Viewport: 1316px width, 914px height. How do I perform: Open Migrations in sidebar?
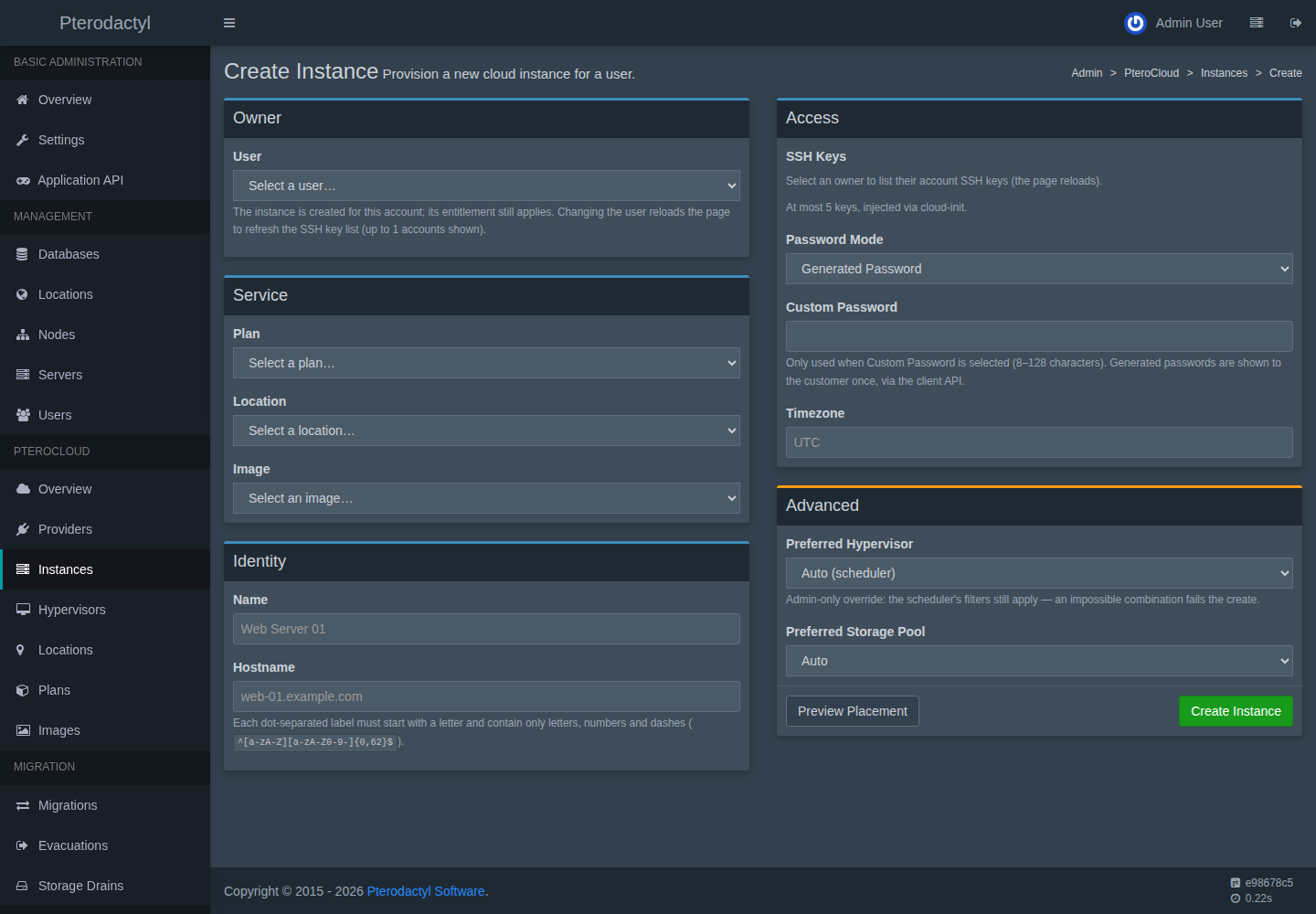[105, 805]
